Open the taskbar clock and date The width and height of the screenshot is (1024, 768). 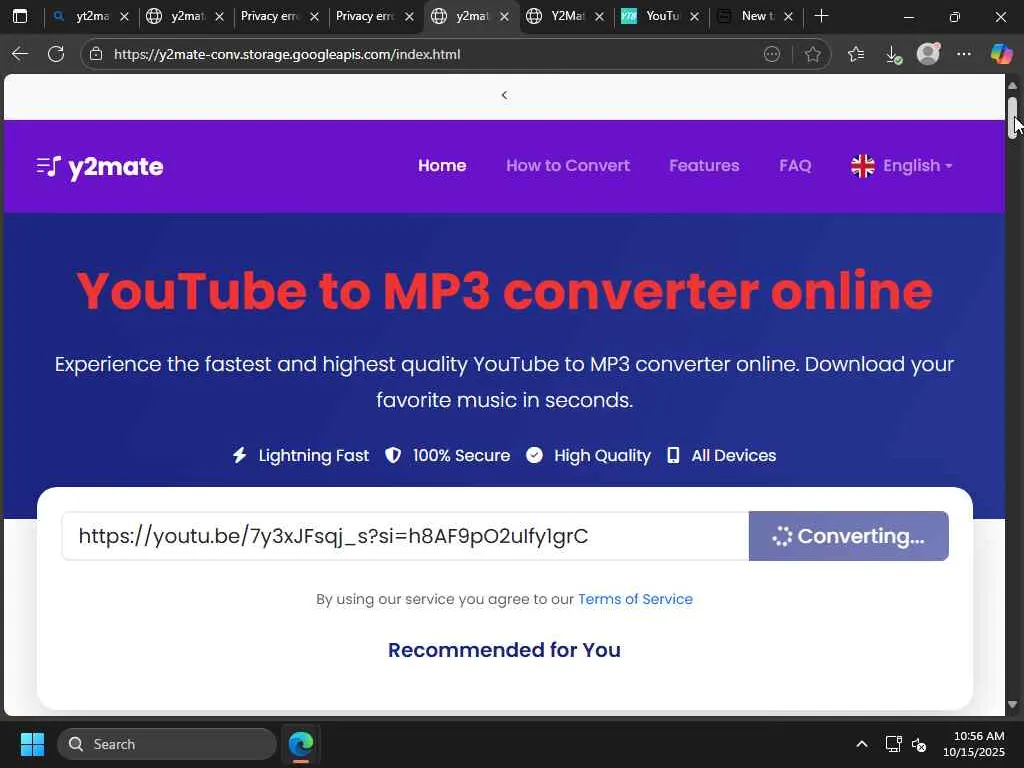point(974,744)
